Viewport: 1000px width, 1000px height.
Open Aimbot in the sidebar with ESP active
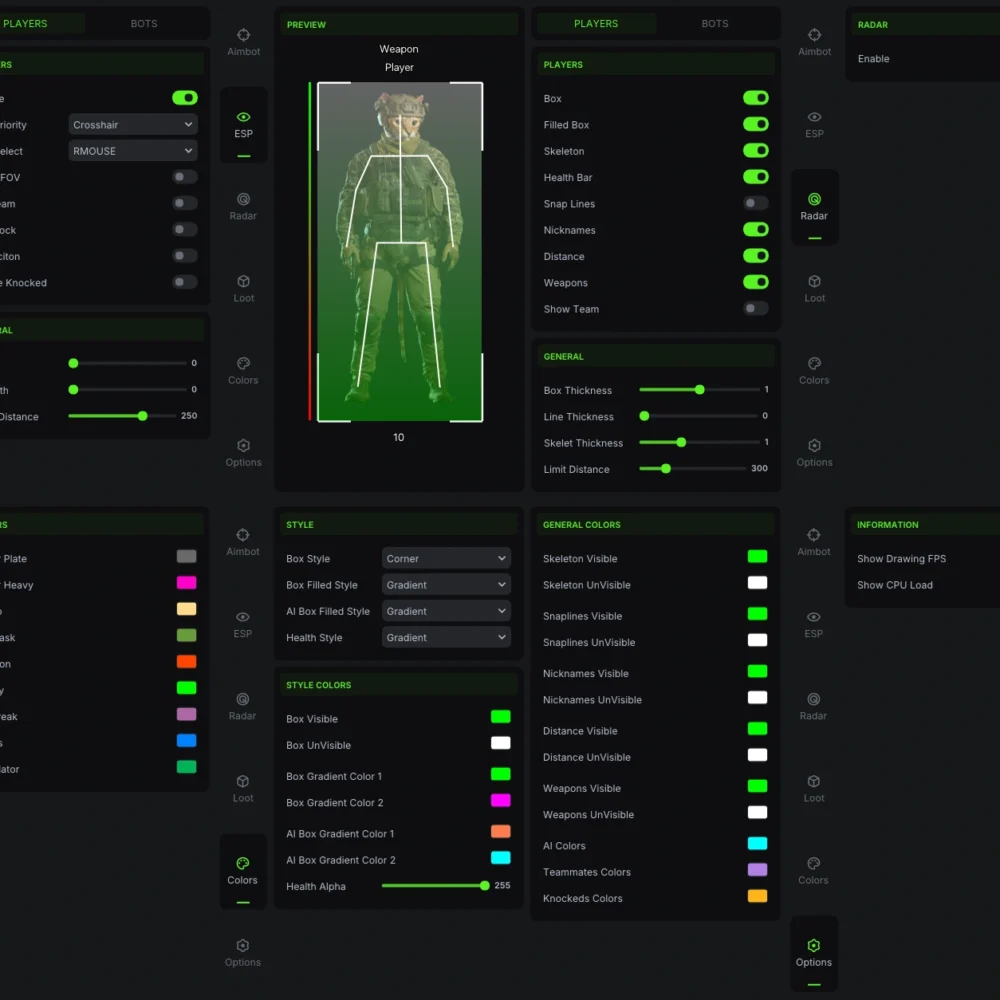[x=244, y=42]
